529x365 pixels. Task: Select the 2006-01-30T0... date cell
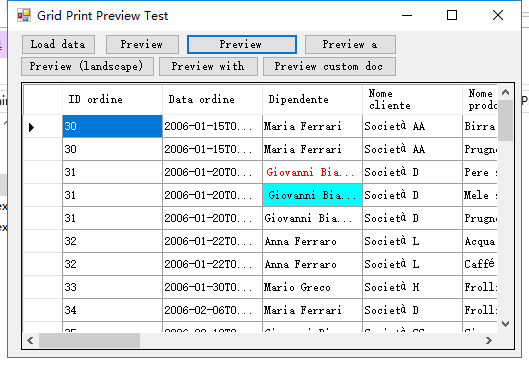click(x=212, y=287)
